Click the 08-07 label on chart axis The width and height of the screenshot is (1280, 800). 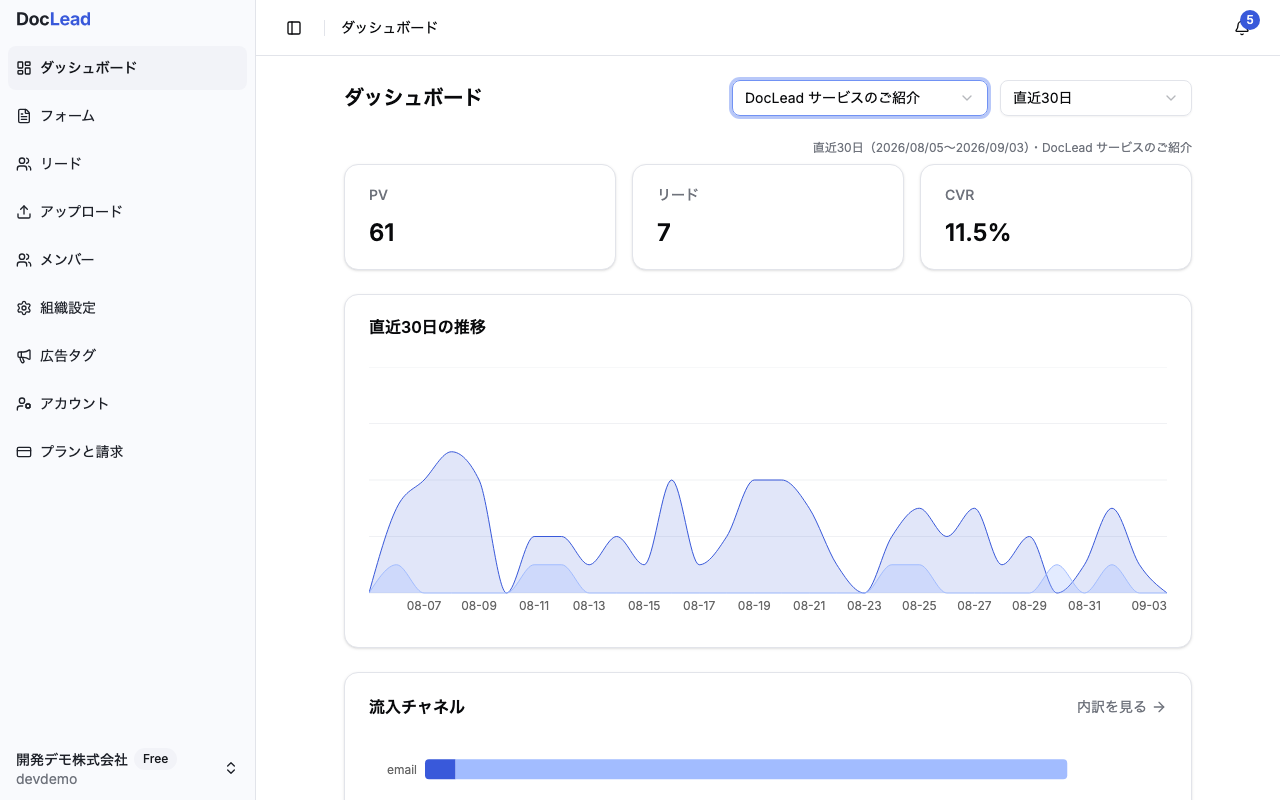click(424, 606)
